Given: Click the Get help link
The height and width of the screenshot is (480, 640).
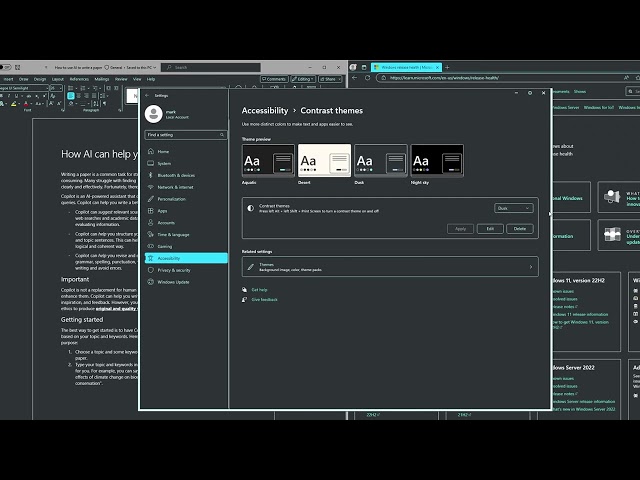Looking at the screenshot, I should 259,290.
